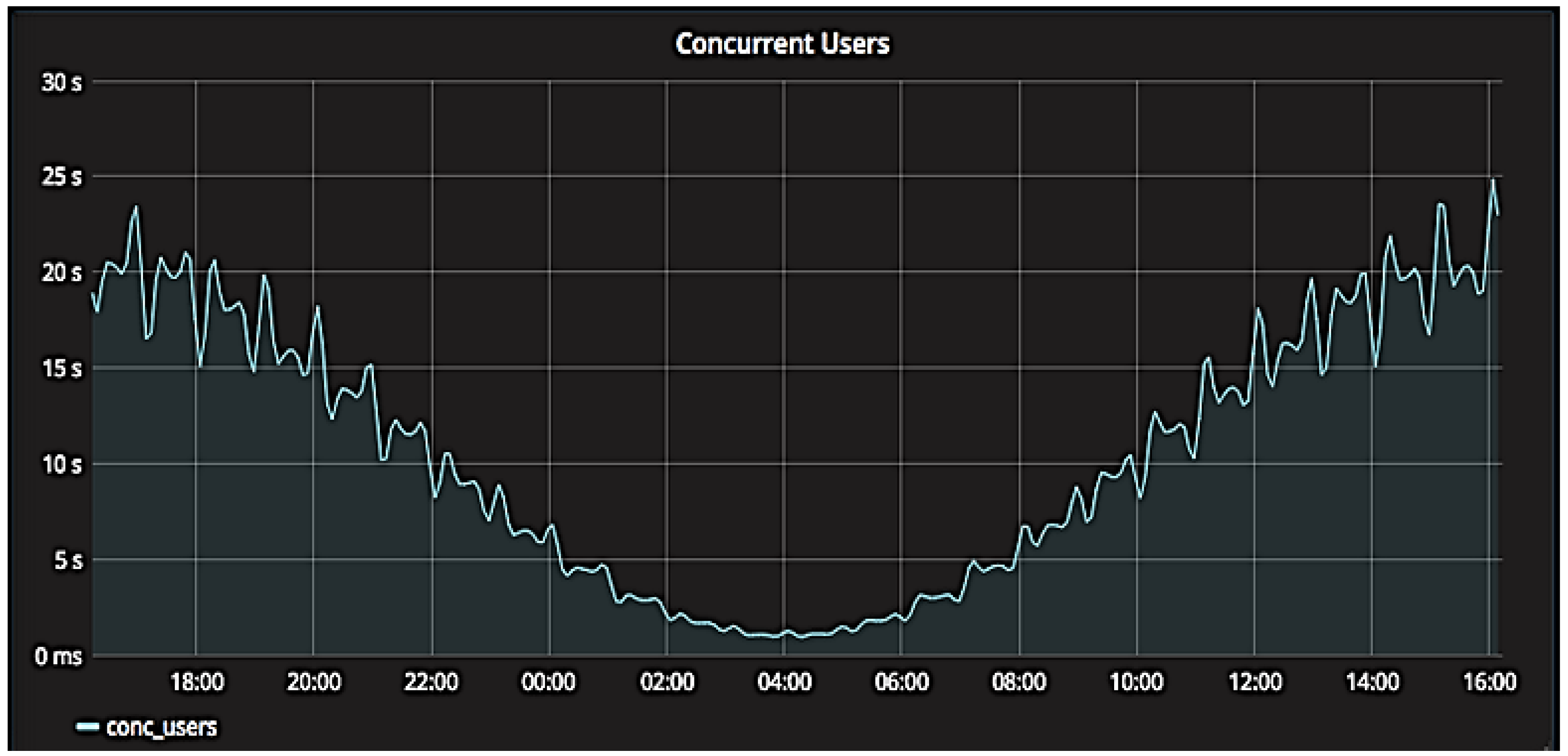The image size is (1568, 756).
Task: Click the conc_users legend color swatch
Action: click(x=87, y=727)
